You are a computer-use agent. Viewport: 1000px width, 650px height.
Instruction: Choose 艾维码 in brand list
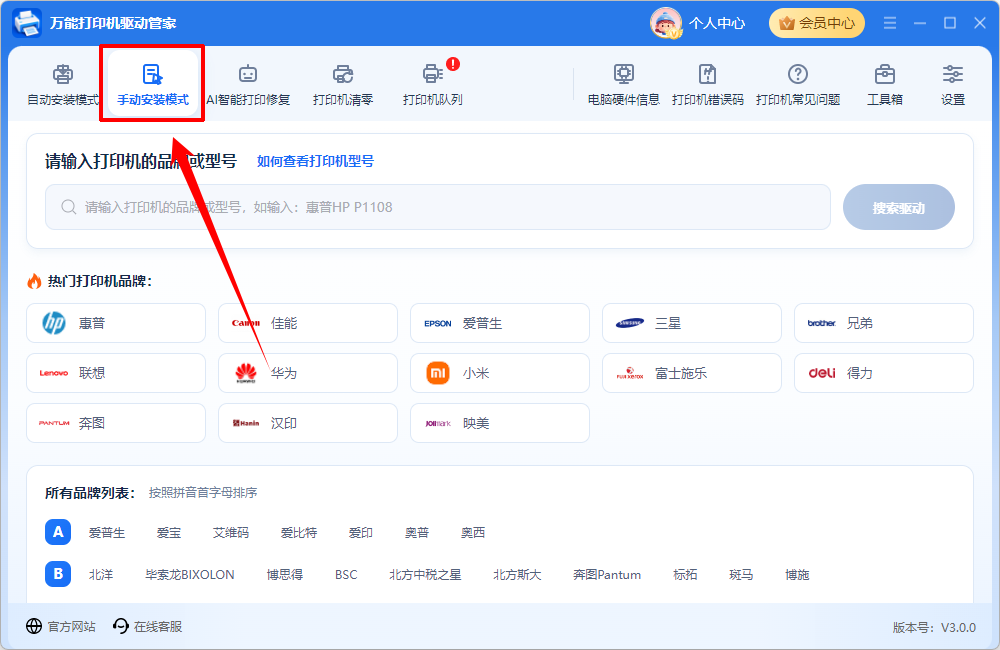click(231, 533)
